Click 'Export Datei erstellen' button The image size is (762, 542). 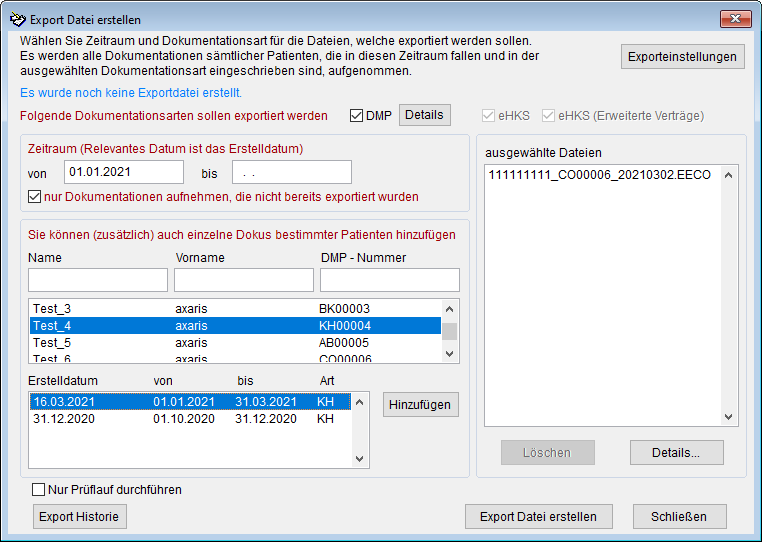(538, 517)
